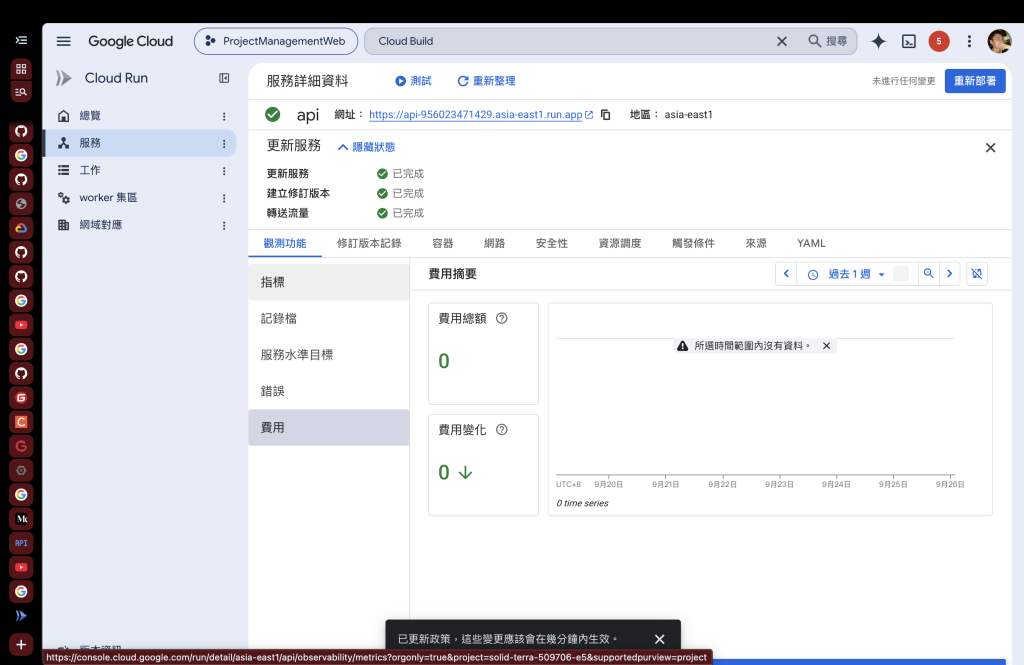Select 記錄檔 in observability menu
The image size is (1024, 665).
[x=328, y=318]
